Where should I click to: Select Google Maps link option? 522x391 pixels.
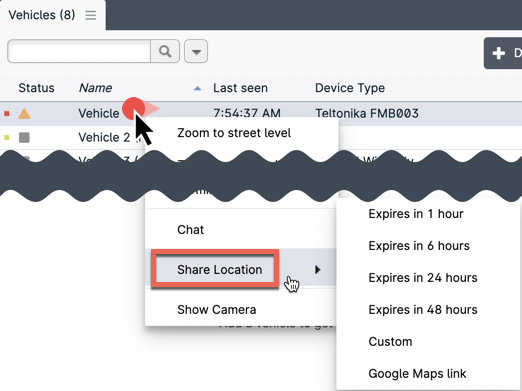(417, 374)
